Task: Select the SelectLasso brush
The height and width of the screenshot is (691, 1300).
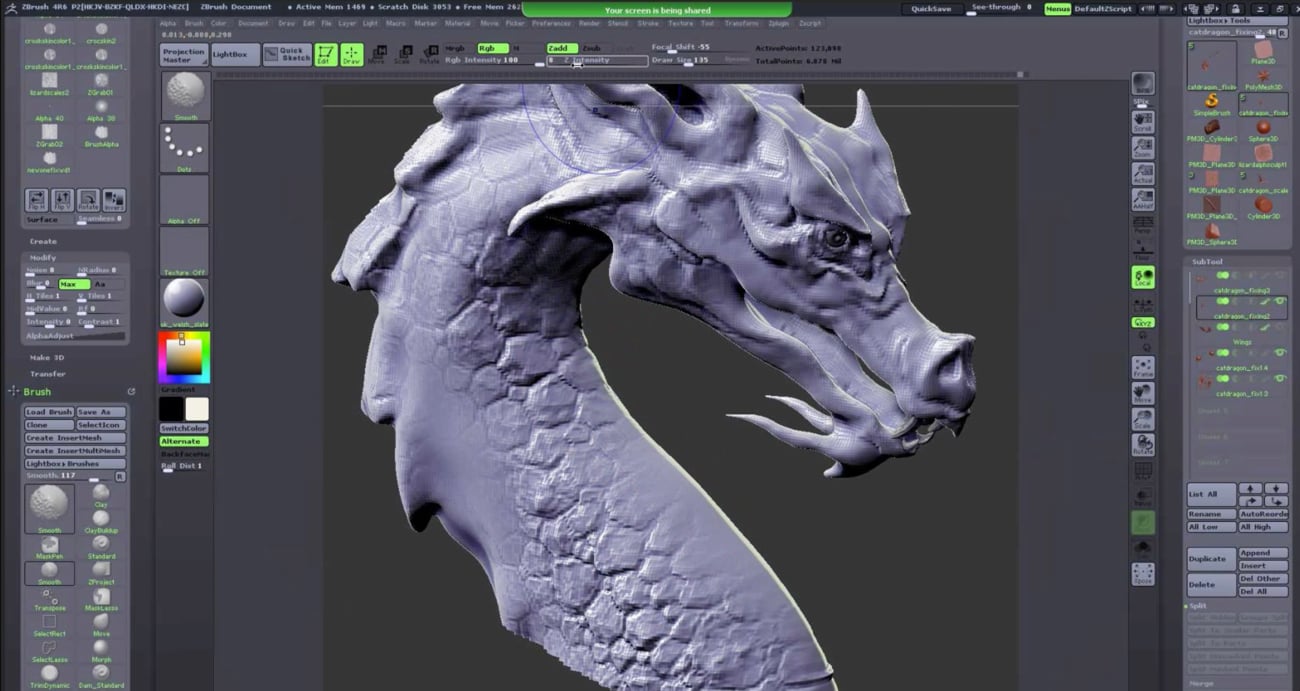Action: (49, 651)
